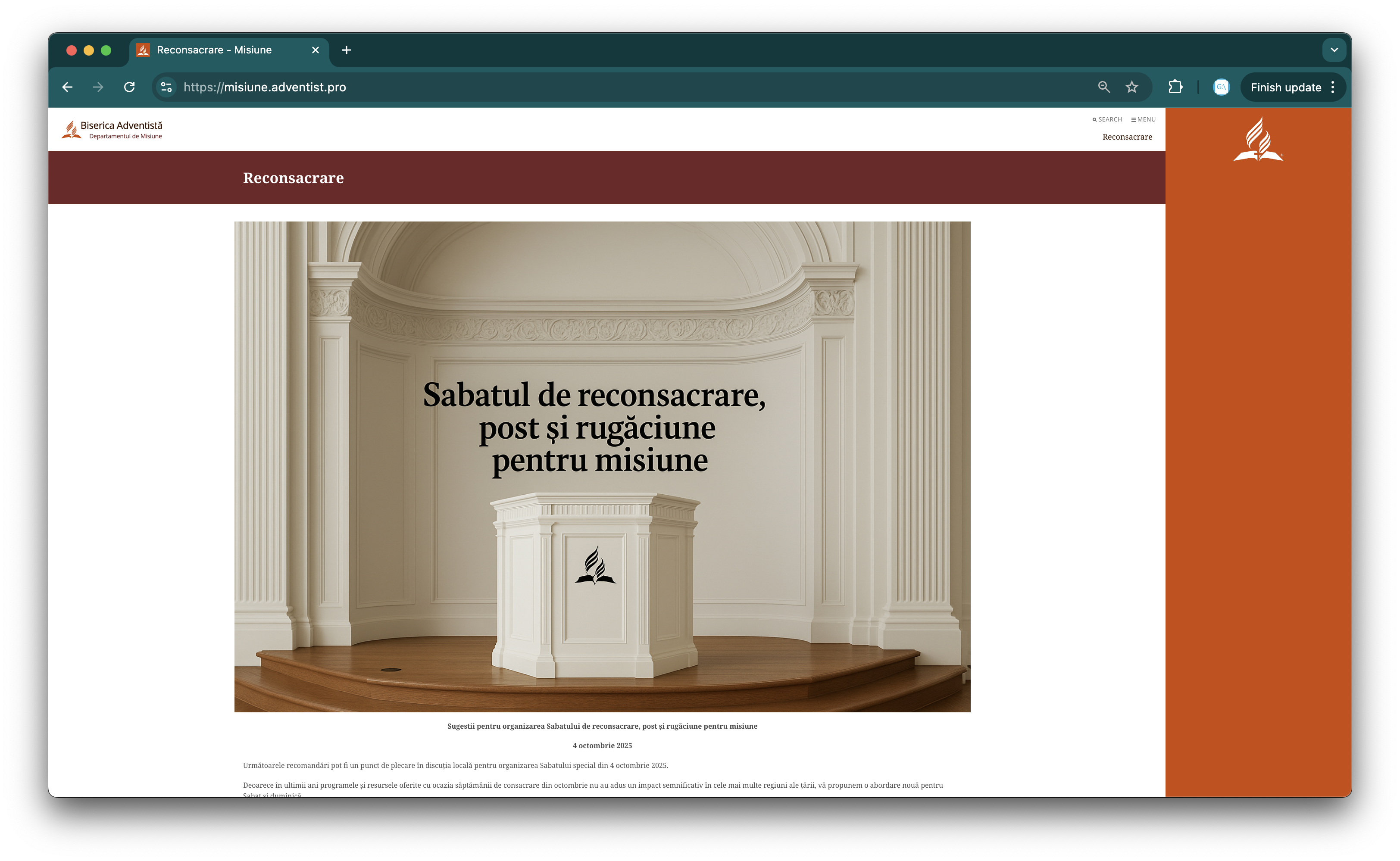This screenshot has height=861, width=1400.
Task: Click the pulpit banner image
Action: click(x=602, y=466)
